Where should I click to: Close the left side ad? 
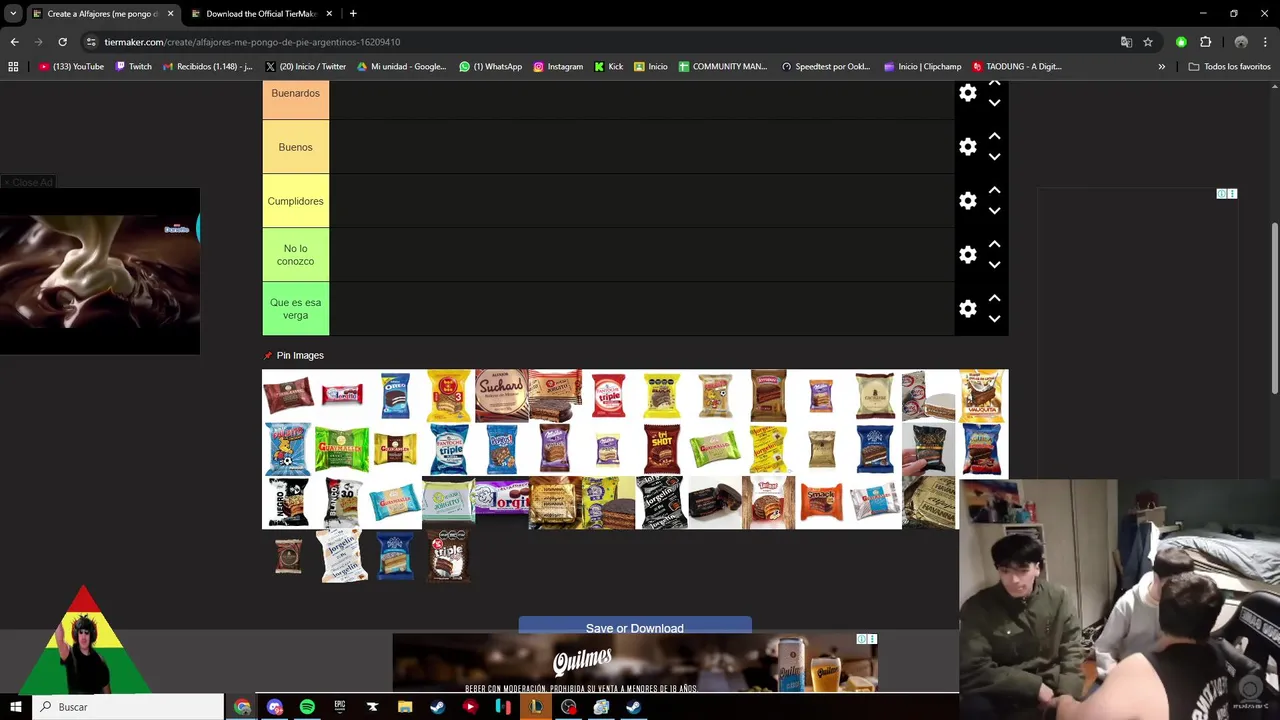(28, 182)
